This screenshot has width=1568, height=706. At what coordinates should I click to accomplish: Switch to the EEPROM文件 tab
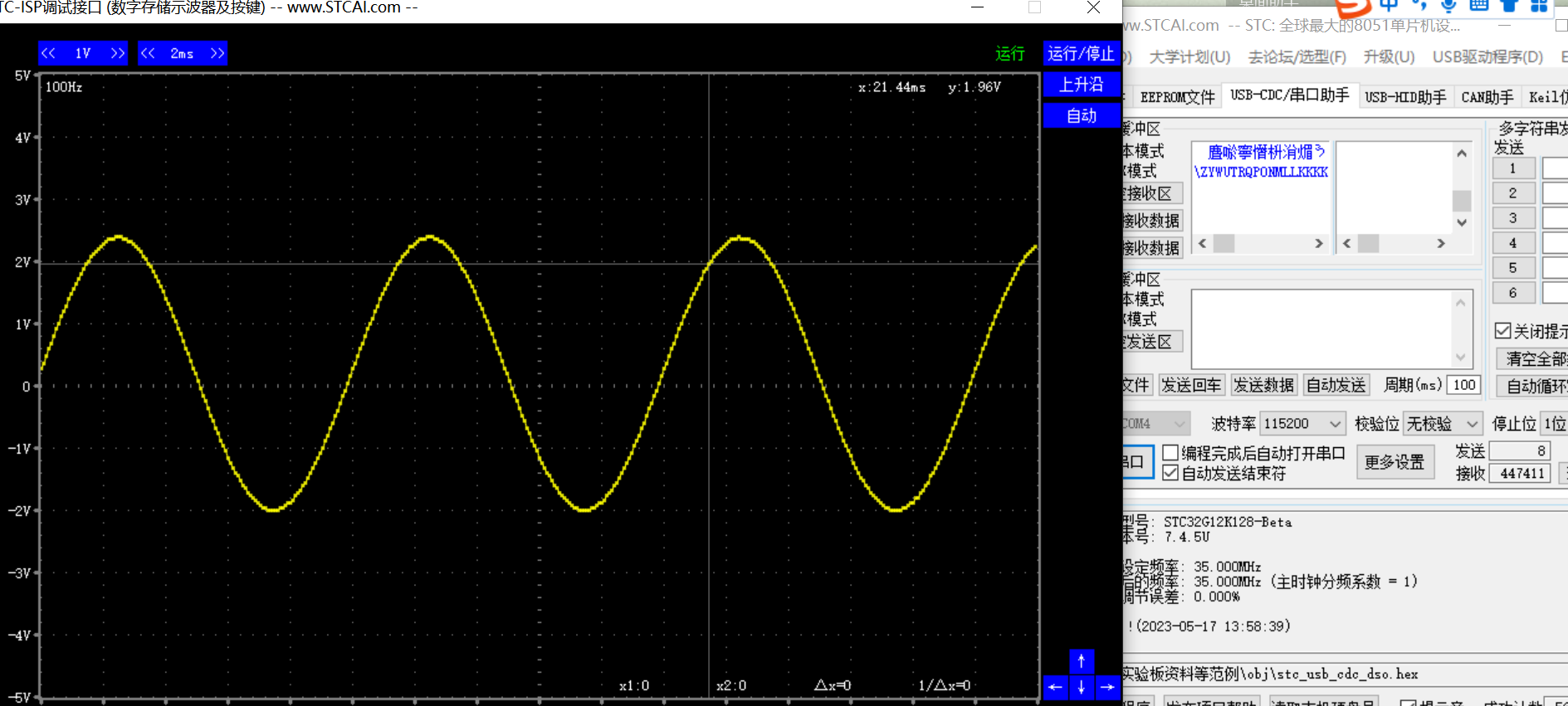click(1177, 97)
